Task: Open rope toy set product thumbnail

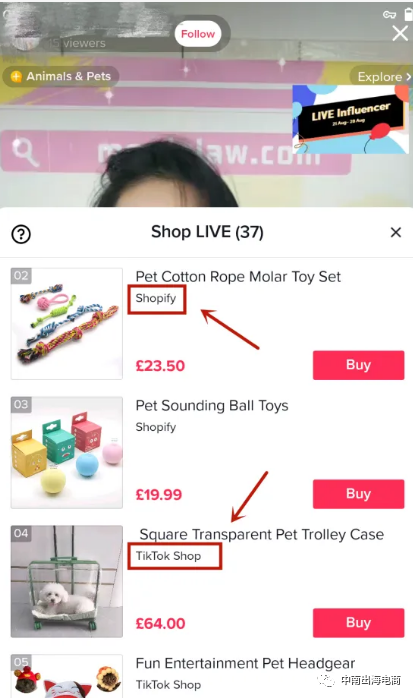Action: point(67,324)
